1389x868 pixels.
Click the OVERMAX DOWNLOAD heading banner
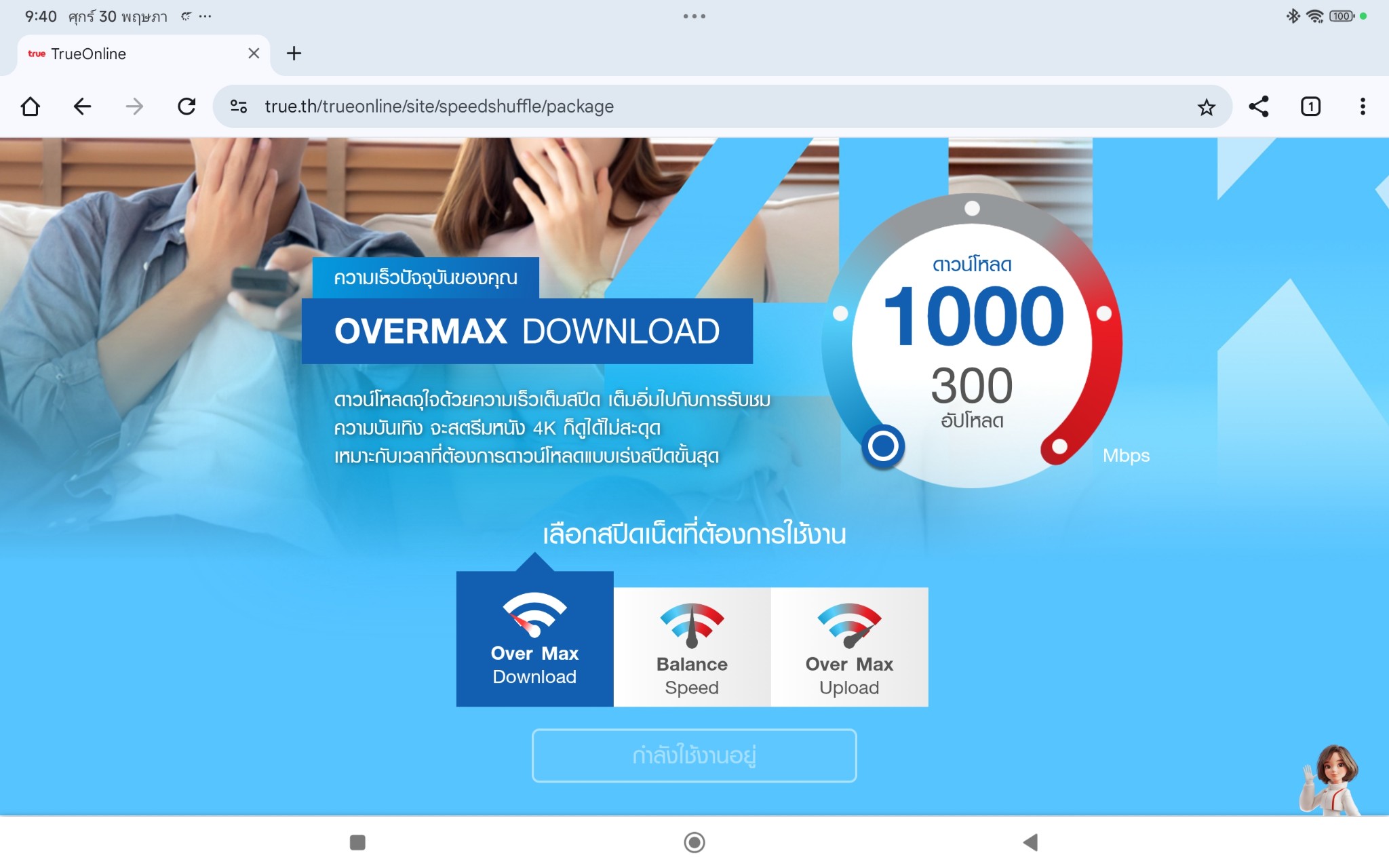point(527,331)
